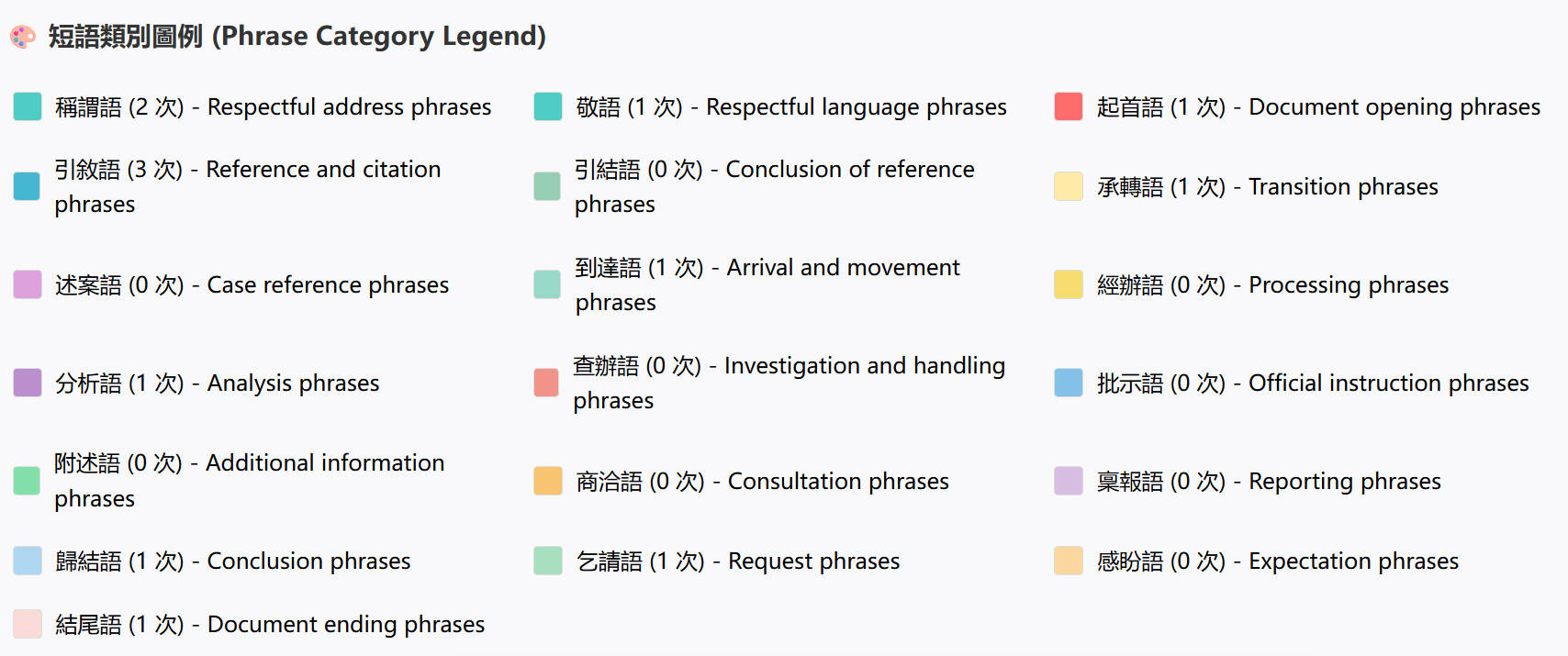This screenshot has width=1568, height=656.
Task: Click the 結尾語 Document ending phrases label
Action: (269, 624)
